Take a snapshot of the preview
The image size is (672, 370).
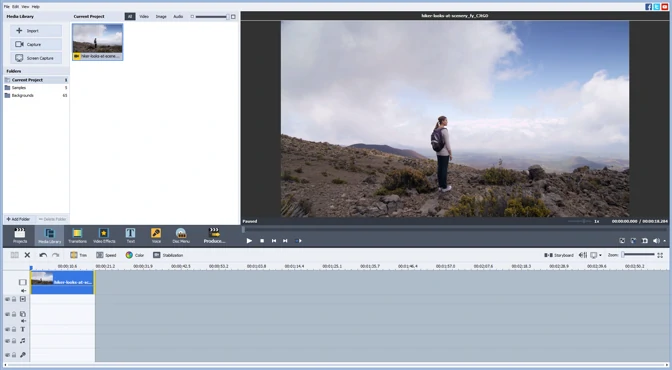[645, 241]
